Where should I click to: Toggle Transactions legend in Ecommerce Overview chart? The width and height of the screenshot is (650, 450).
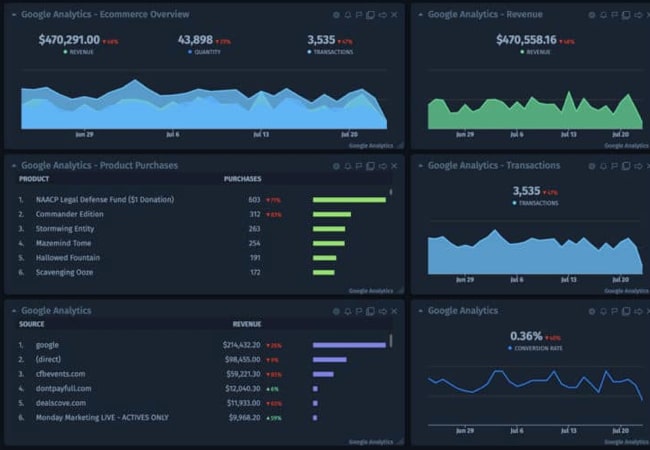tap(330, 51)
